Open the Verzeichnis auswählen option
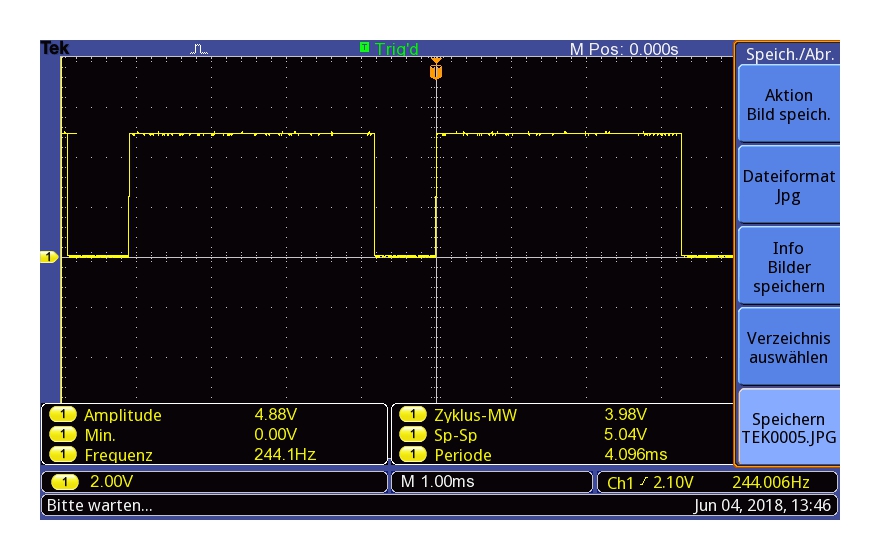 click(788, 347)
